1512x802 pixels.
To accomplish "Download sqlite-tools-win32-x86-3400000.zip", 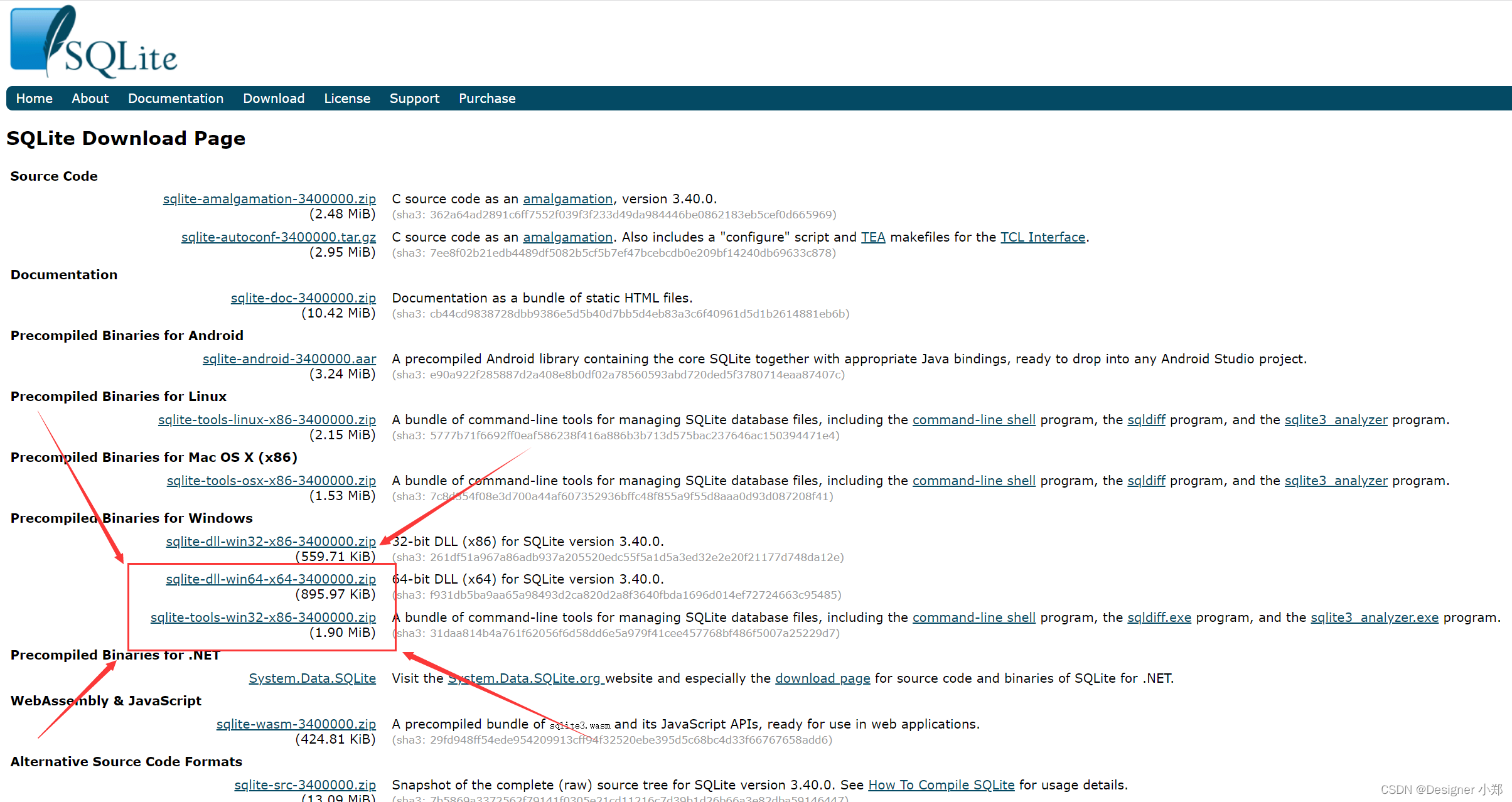I will point(262,618).
